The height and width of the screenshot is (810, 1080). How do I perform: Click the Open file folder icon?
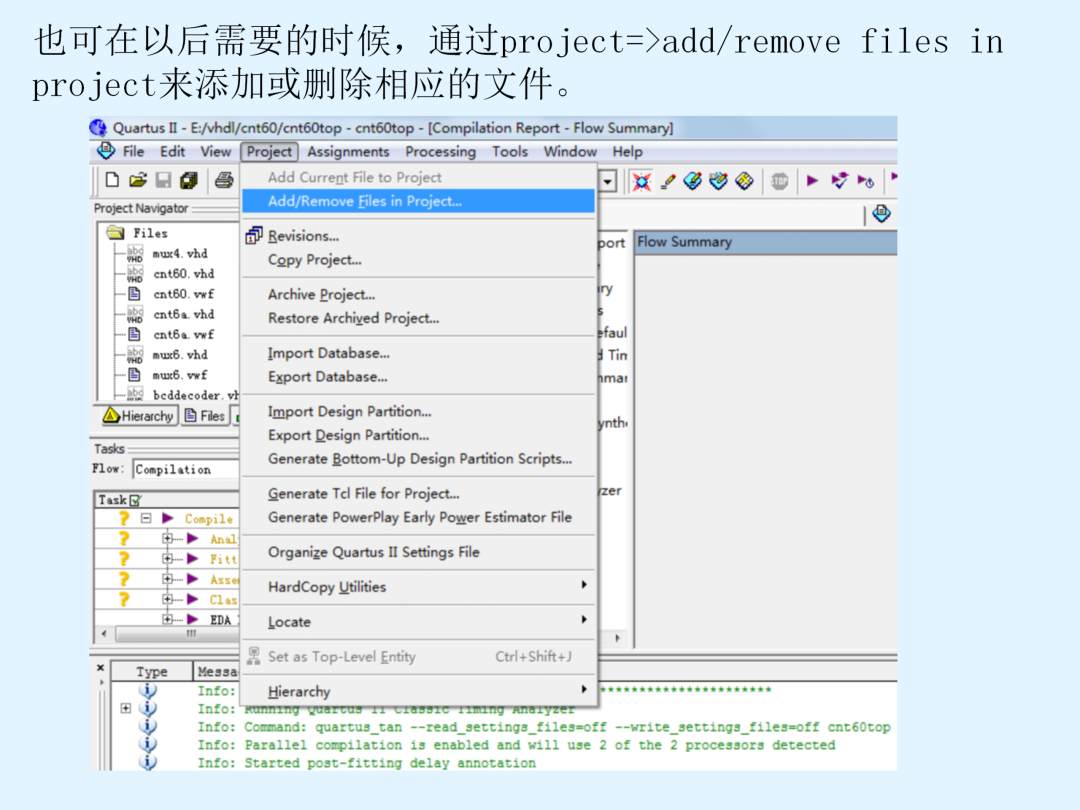click(138, 180)
